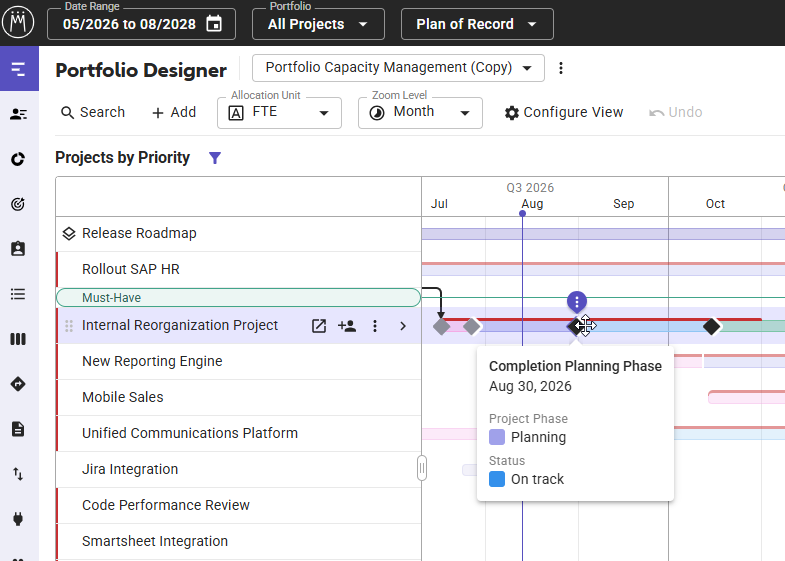This screenshot has width=785, height=561.
Task: Open the team planner people sidebar icon
Action: 19,114
